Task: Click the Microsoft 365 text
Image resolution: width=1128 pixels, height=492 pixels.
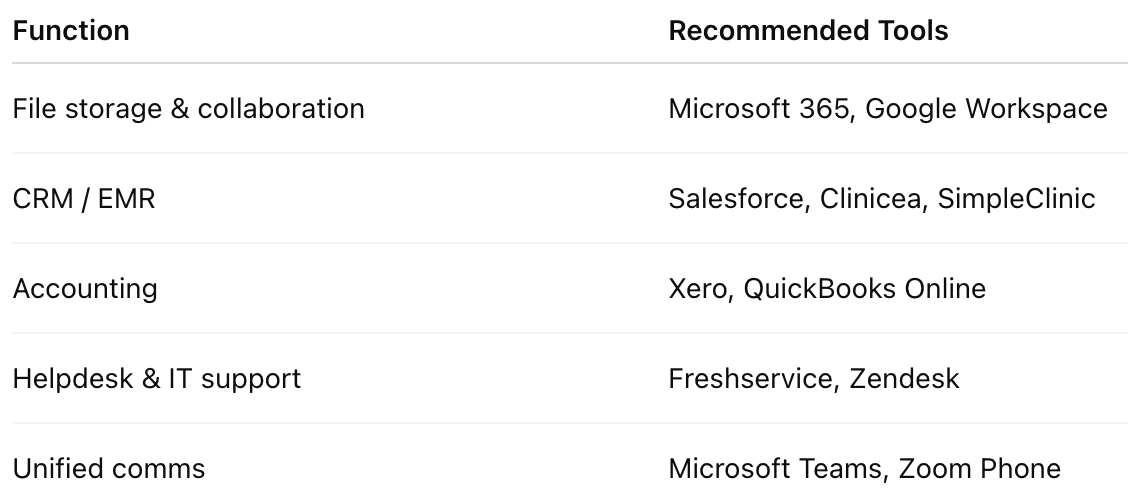Action: [x=759, y=108]
